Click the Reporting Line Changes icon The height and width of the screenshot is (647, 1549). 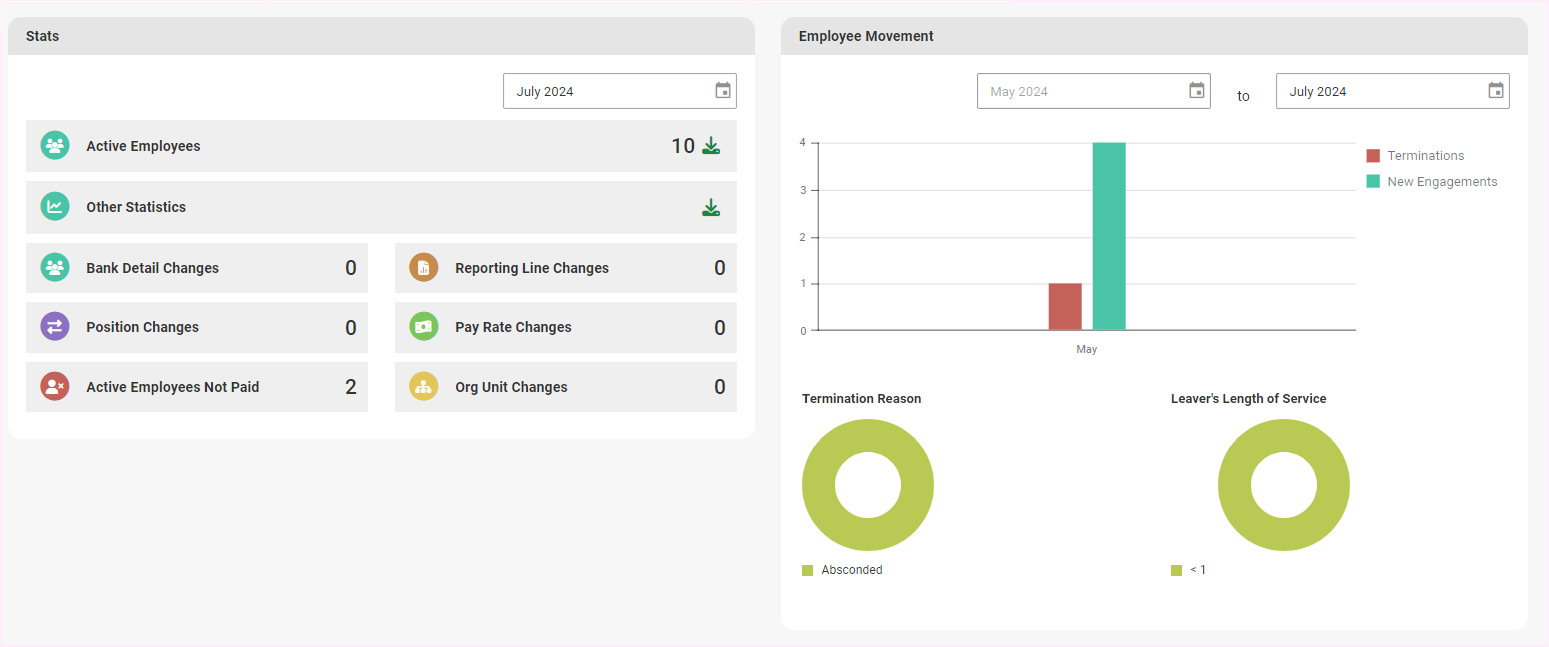coord(424,268)
